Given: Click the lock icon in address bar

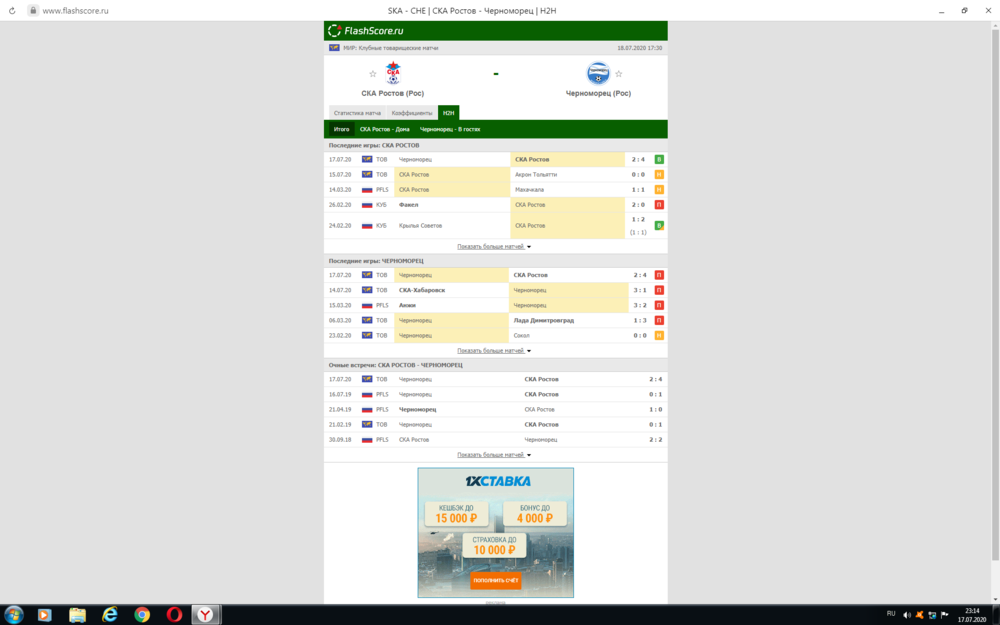Looking at the screenshot, I should (x=33, y=11).
